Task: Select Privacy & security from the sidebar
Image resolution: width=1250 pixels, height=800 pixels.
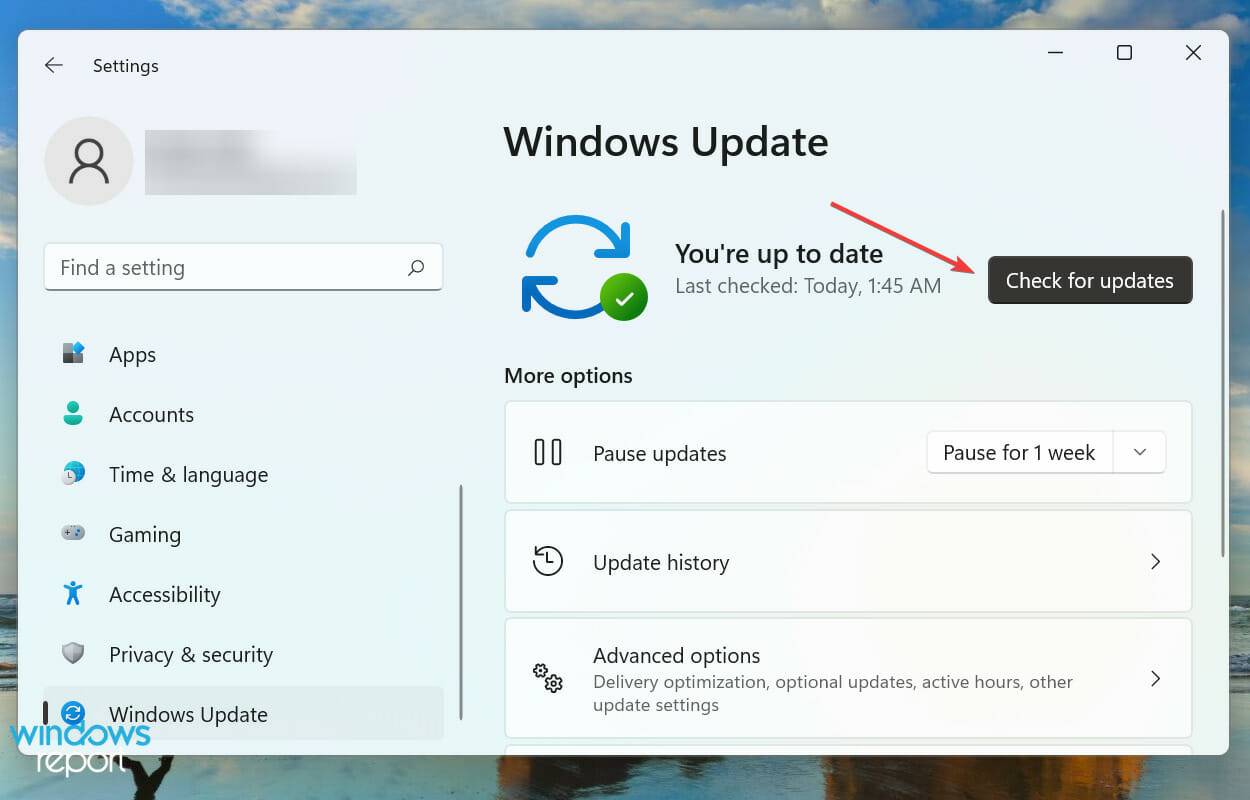Action: click(190, 654)
